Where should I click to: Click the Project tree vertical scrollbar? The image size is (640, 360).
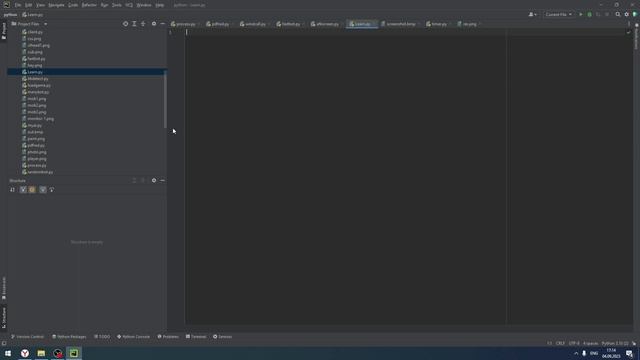click(165, 99)
